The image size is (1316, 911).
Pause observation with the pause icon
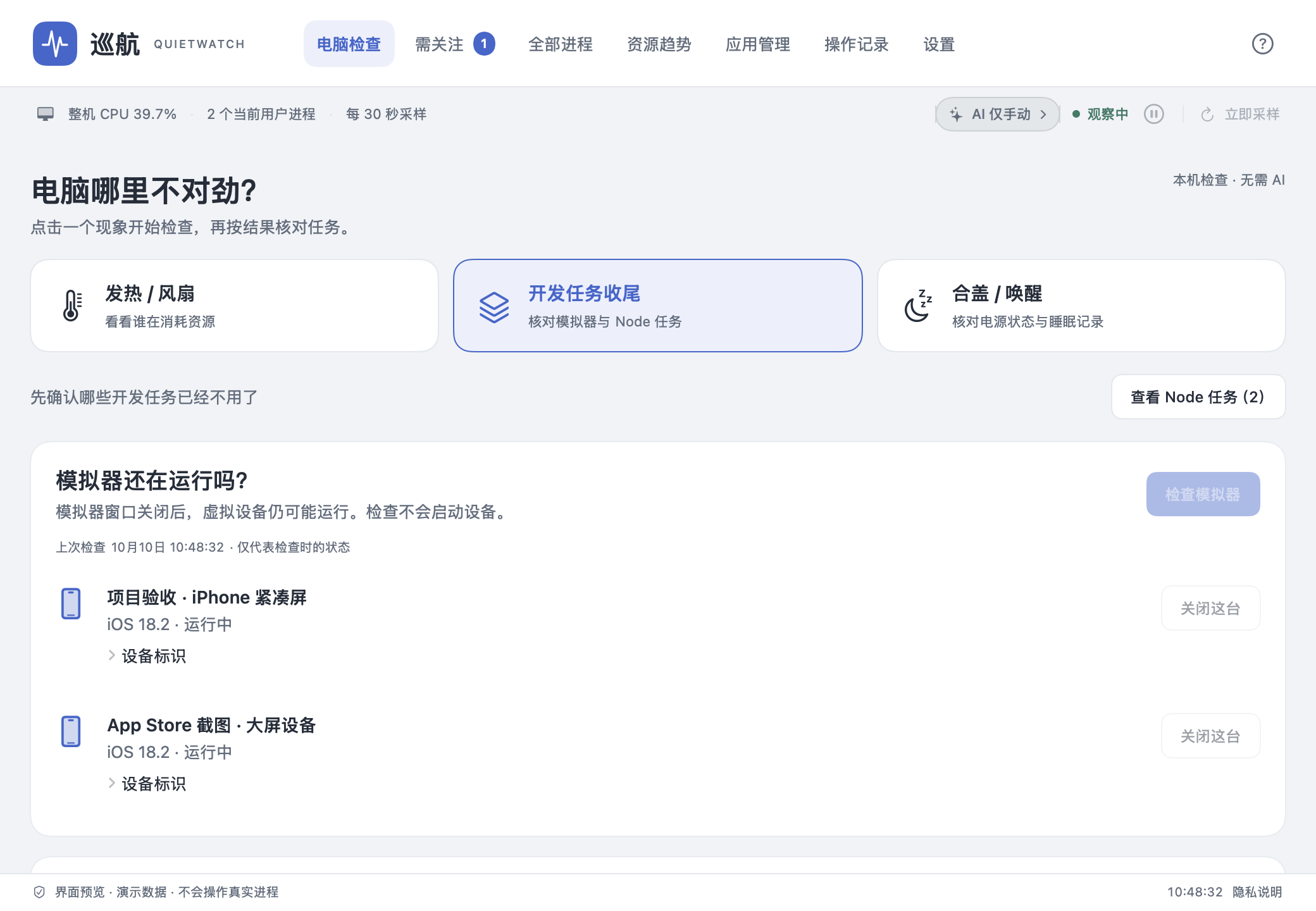tap(1154, 114)
